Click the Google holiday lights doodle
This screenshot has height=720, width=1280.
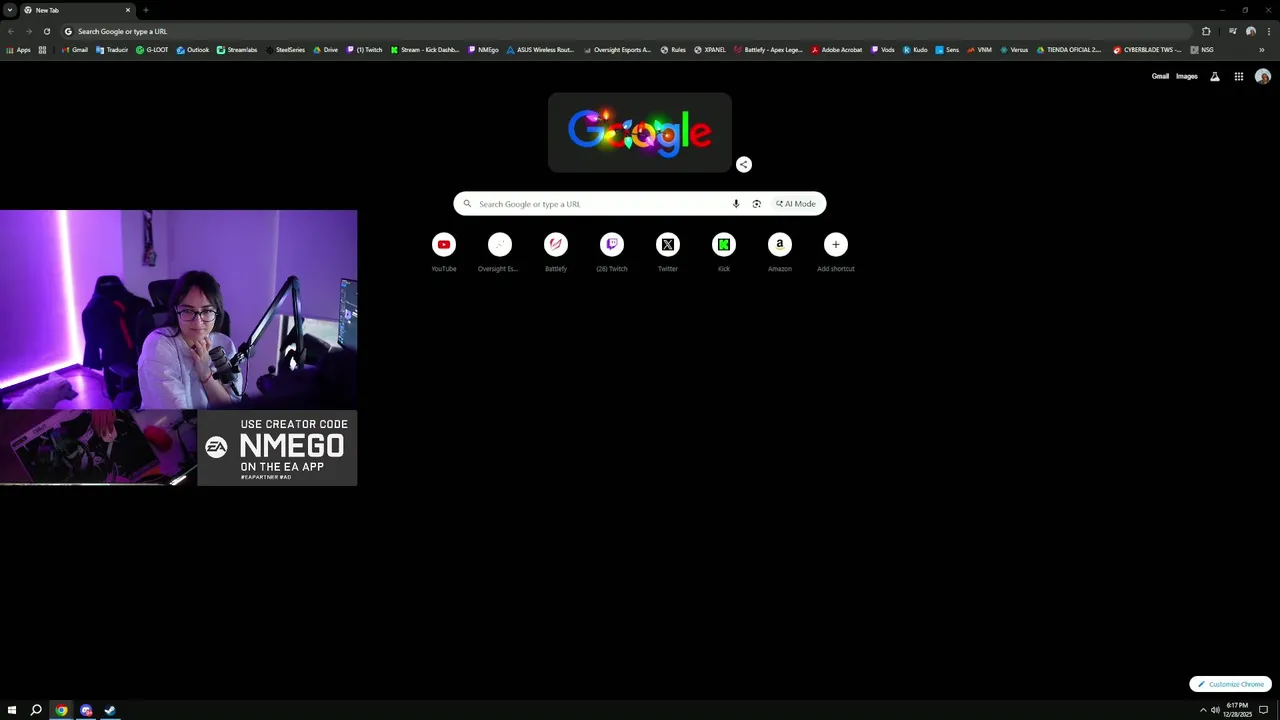tap(640, 132)
